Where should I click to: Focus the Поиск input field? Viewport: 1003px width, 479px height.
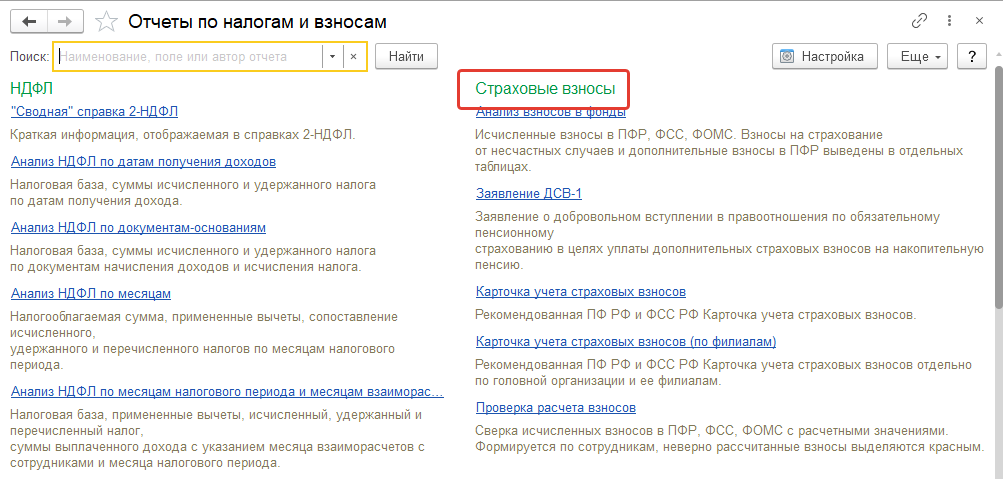point(189,56)
